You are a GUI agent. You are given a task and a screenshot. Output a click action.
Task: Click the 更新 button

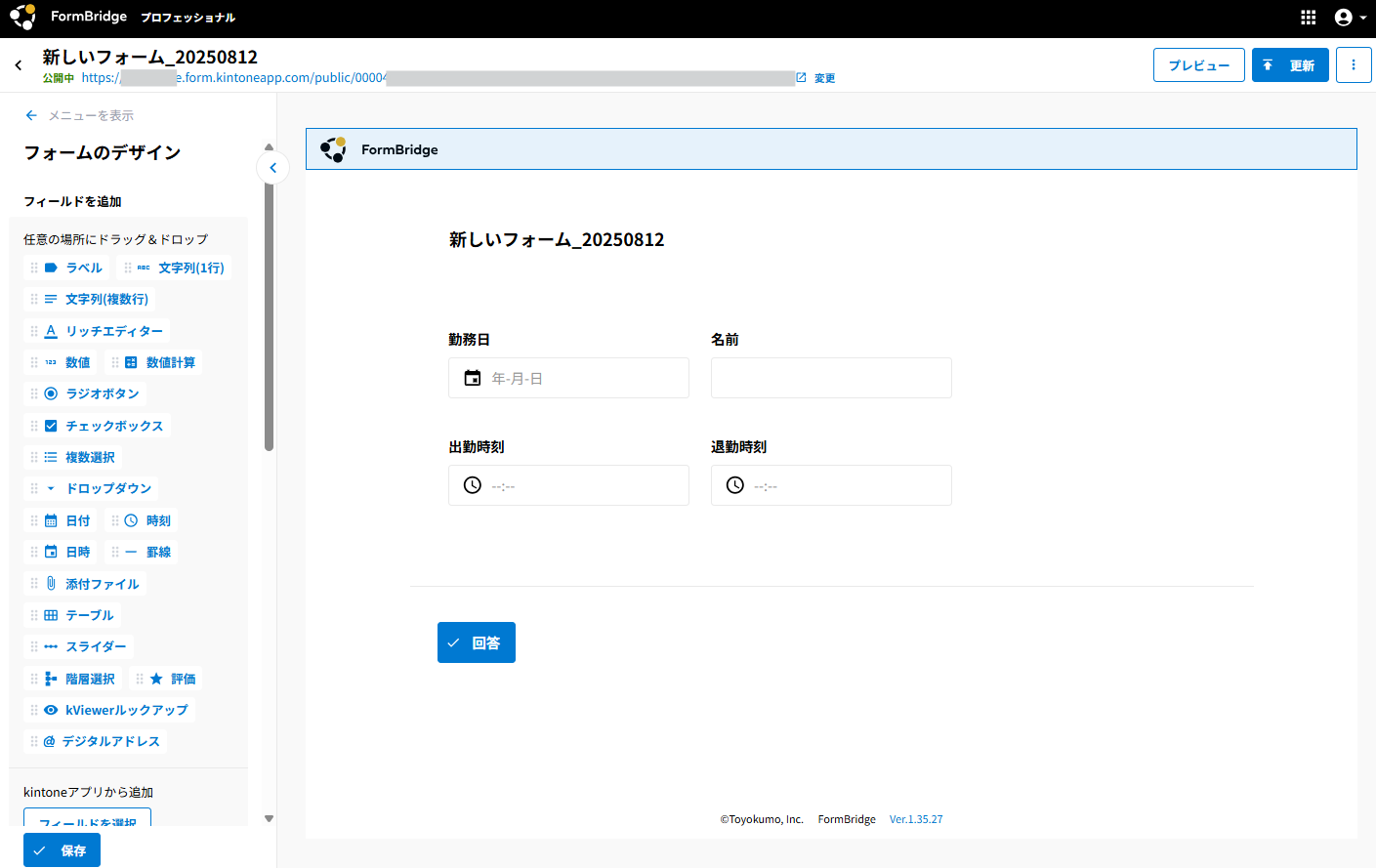point(1290,65)
